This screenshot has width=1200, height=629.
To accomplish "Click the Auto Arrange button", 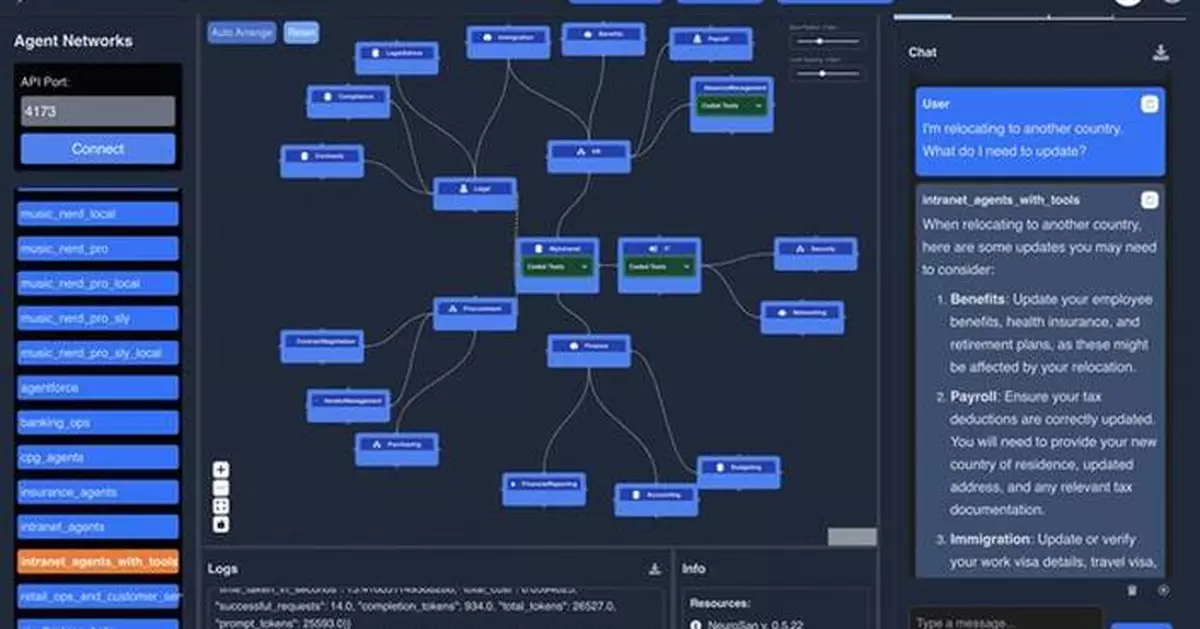I will 240,32.
